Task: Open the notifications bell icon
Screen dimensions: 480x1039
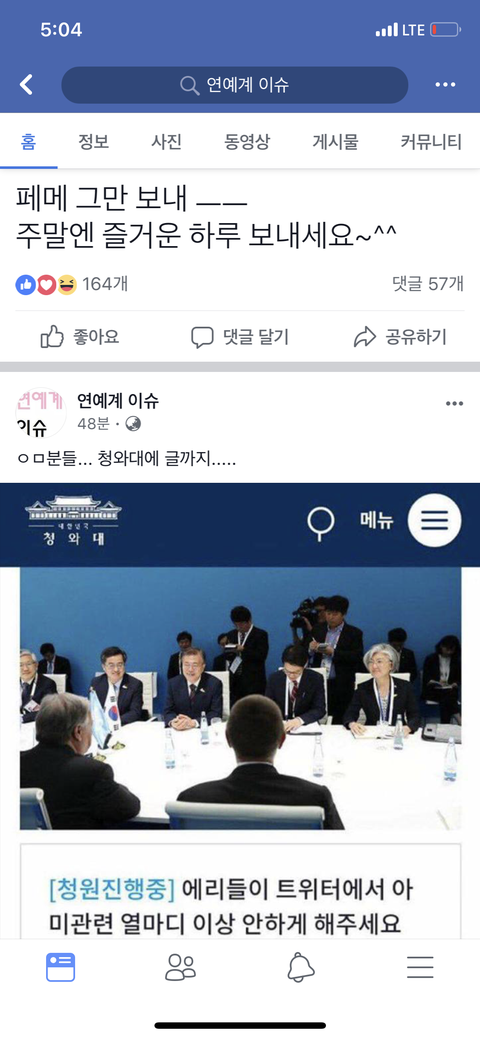Action: (x=300, y=967)
